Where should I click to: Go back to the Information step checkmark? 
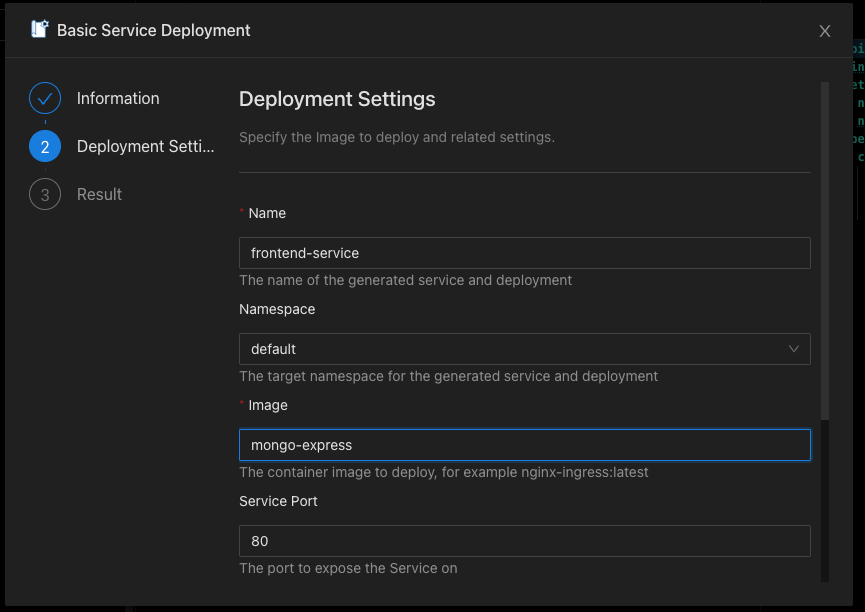coord(45,98)
